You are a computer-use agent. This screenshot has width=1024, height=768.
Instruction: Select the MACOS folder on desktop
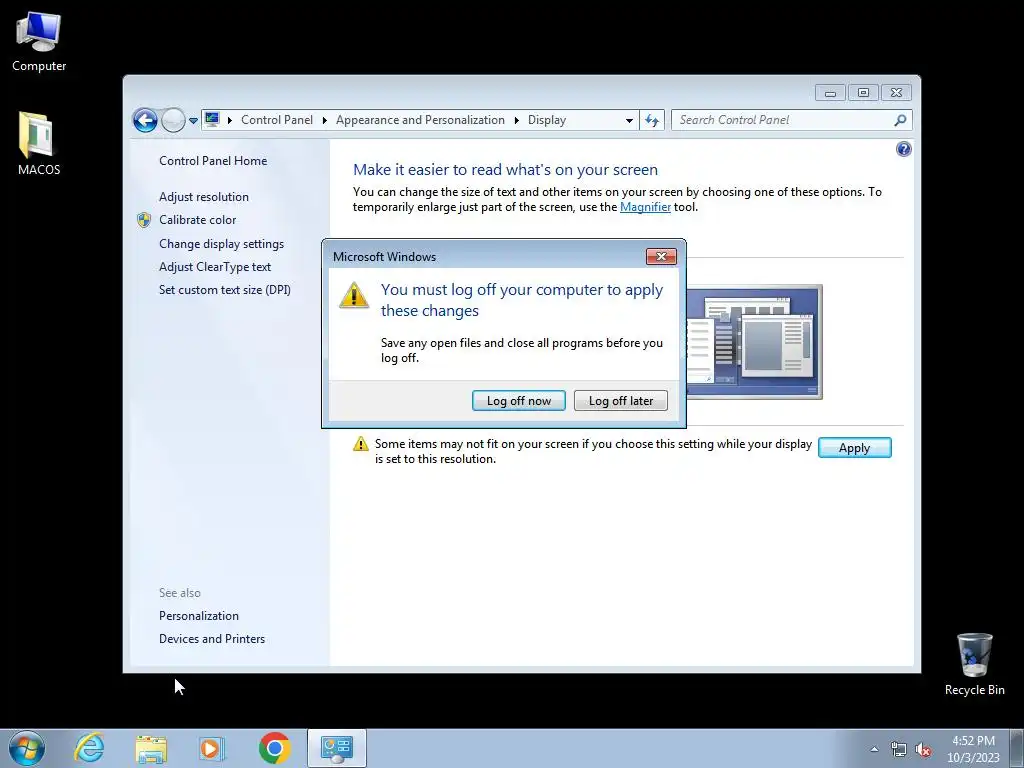tap(39, 144)
